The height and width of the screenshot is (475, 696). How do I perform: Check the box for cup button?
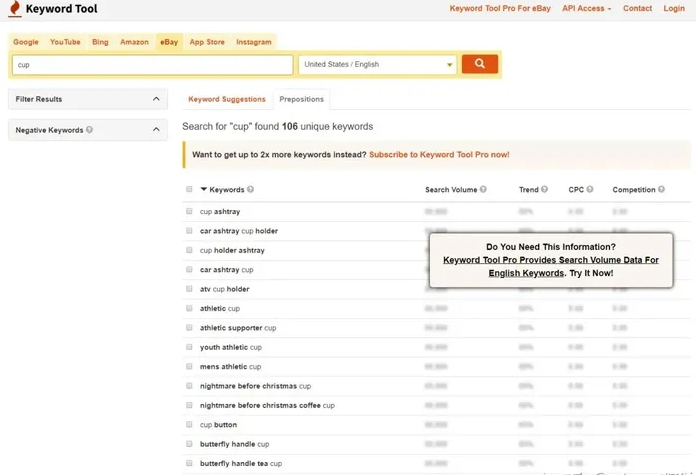click(189, 424)
